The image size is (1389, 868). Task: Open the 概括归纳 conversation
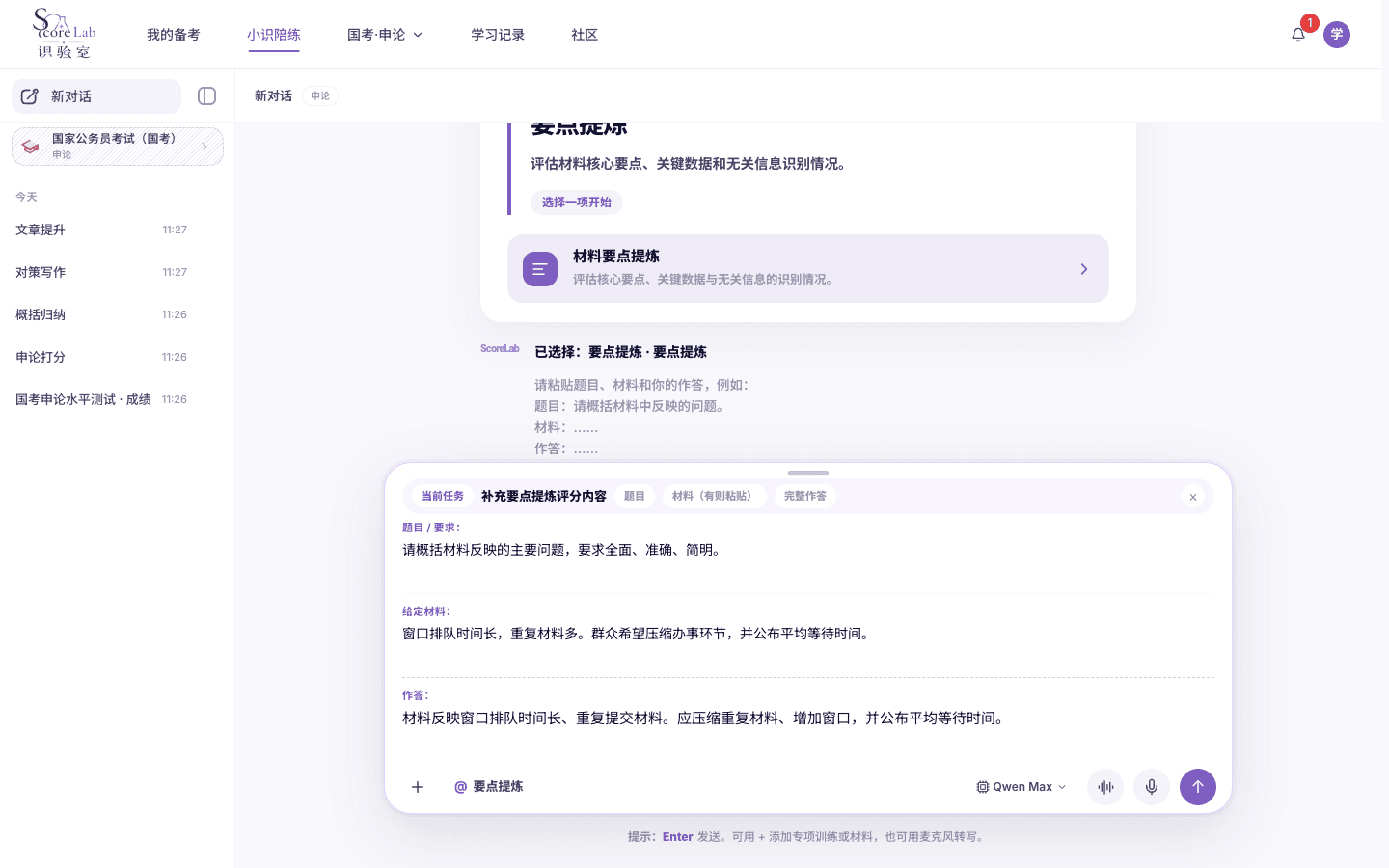click(x=101, y=314)
